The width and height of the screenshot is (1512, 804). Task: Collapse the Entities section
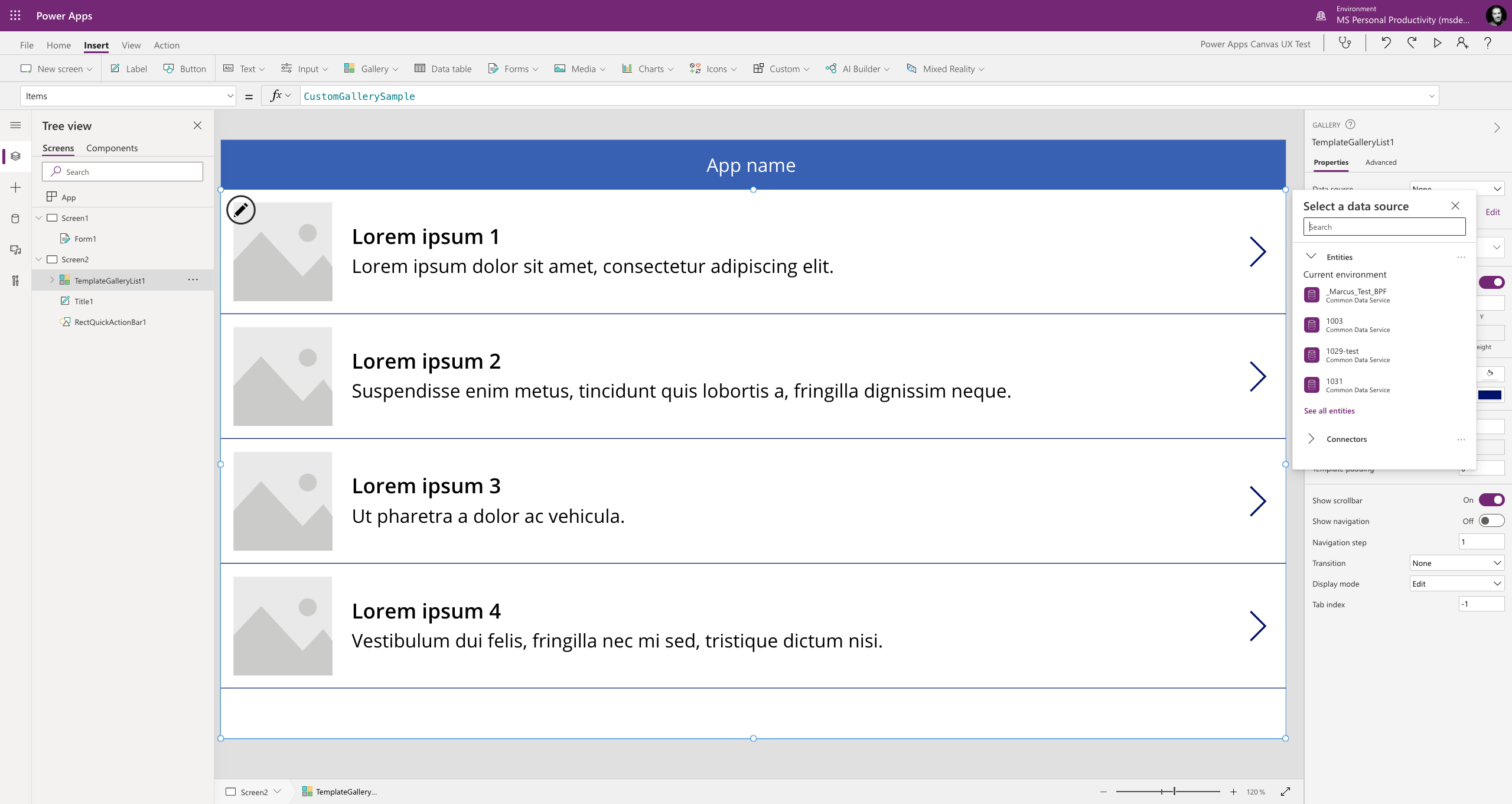point(1311,256)
